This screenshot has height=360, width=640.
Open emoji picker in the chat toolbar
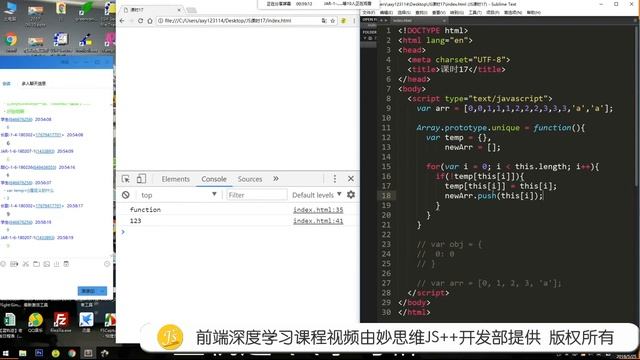click(x=3, y=264)
